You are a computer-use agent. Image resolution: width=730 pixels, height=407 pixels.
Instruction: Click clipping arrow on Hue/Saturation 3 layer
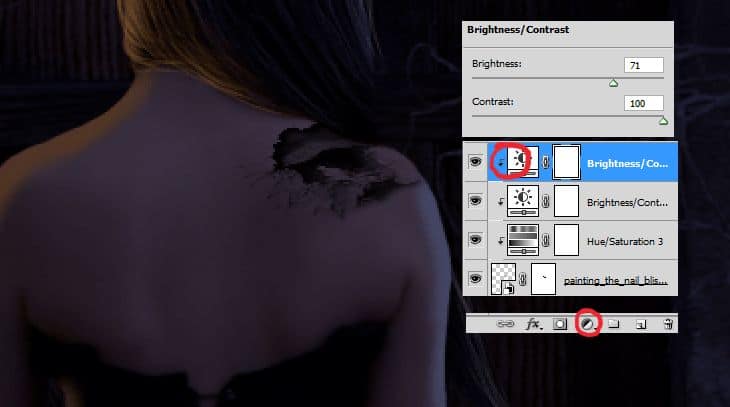[501, 240]
